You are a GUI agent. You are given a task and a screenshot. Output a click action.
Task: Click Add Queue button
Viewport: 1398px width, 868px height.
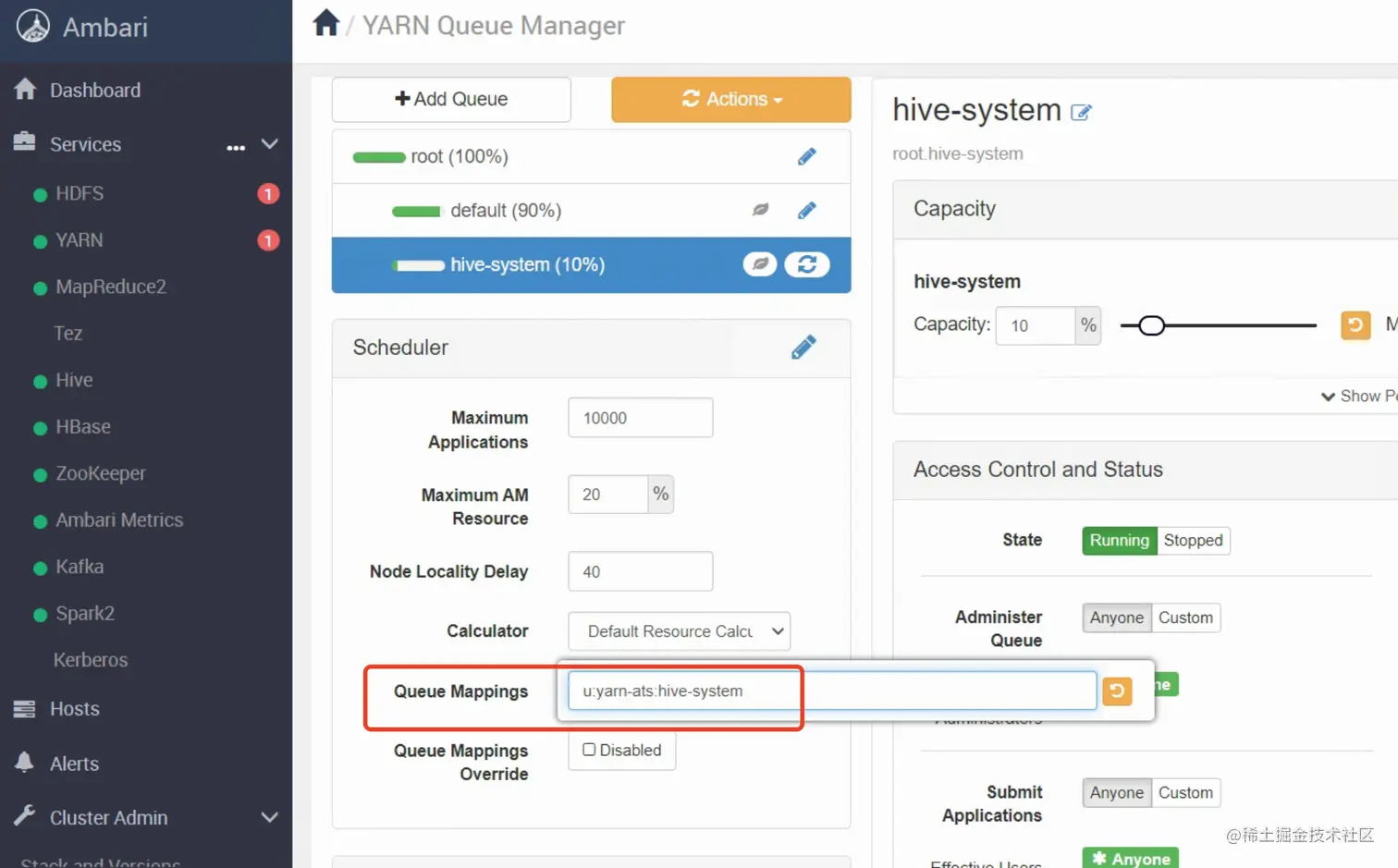click(451, 99)
